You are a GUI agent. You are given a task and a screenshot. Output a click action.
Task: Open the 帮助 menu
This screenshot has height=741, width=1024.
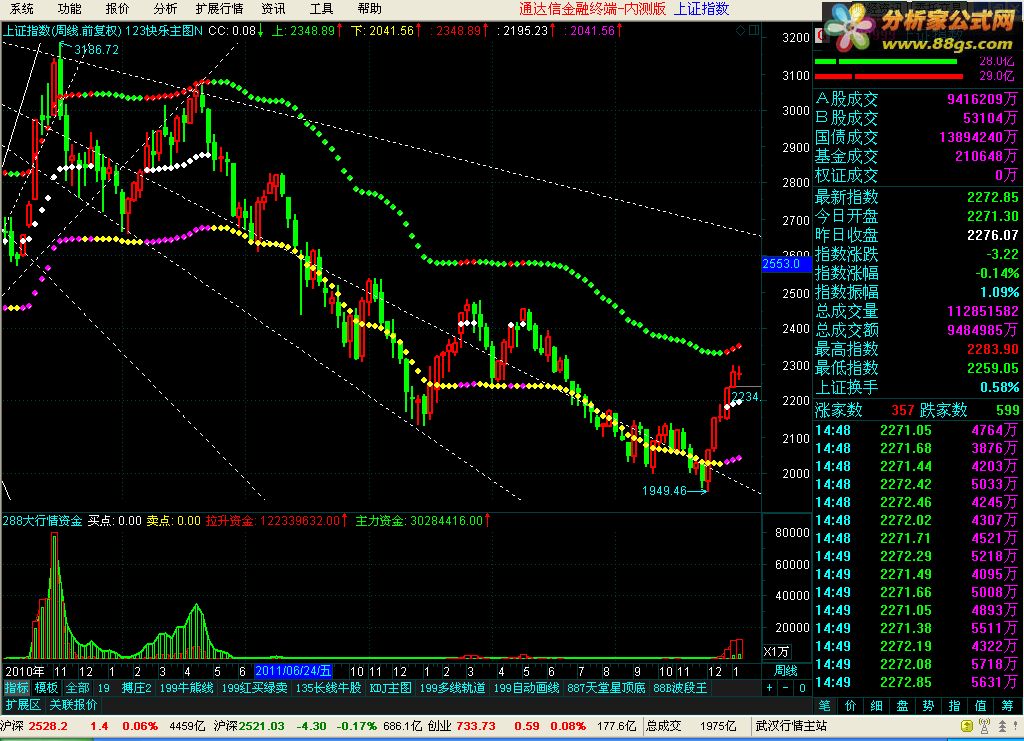pos(370,8)
